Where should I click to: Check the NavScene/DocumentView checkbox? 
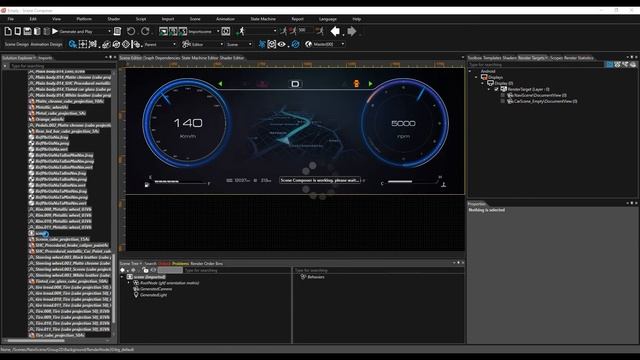pyautogui.click(x=503, y=95)
